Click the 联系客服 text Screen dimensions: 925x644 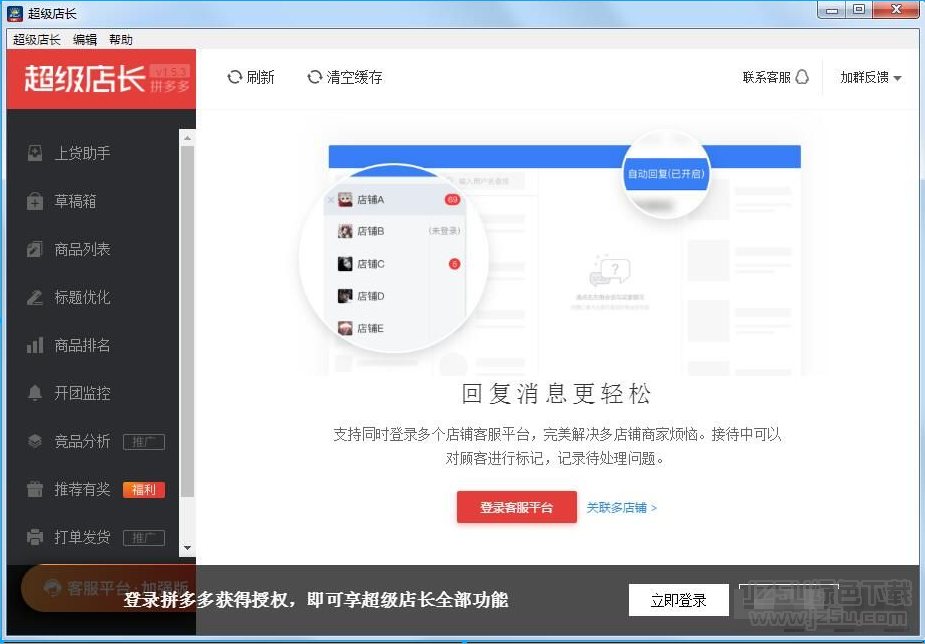[766, 77]
